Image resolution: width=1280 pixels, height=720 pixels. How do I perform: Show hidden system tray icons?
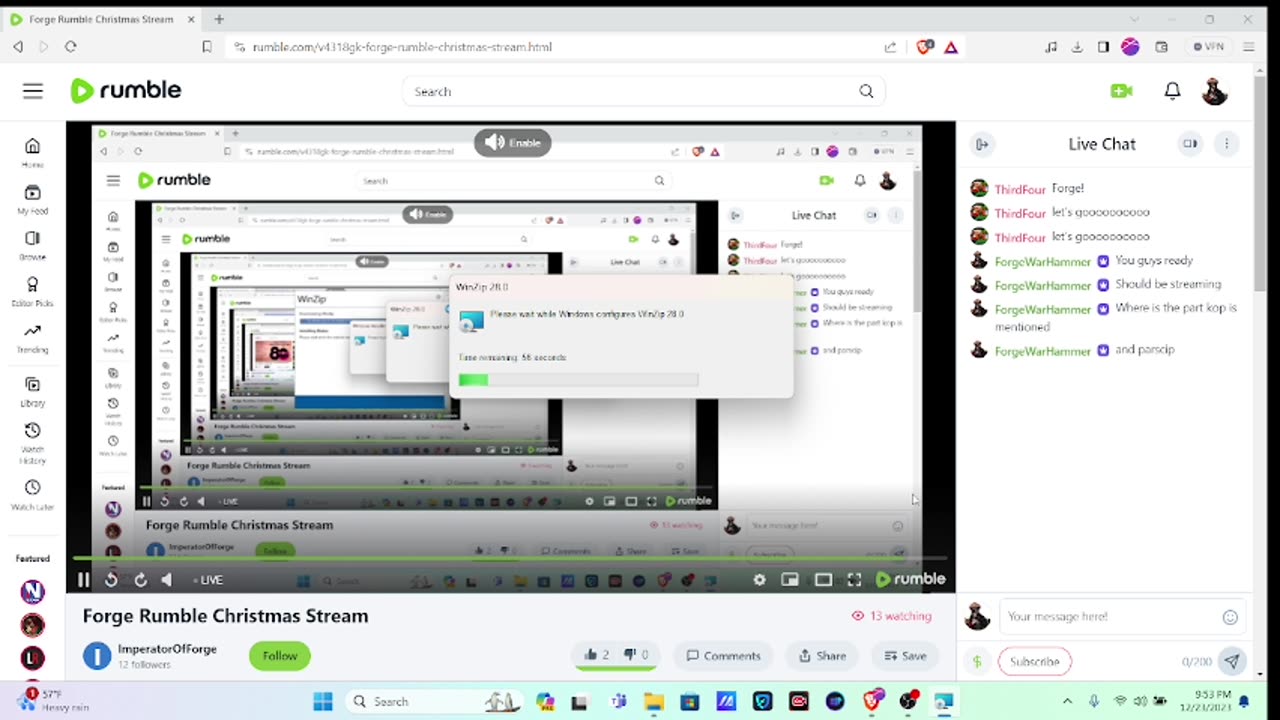(x=1067, y=701)
